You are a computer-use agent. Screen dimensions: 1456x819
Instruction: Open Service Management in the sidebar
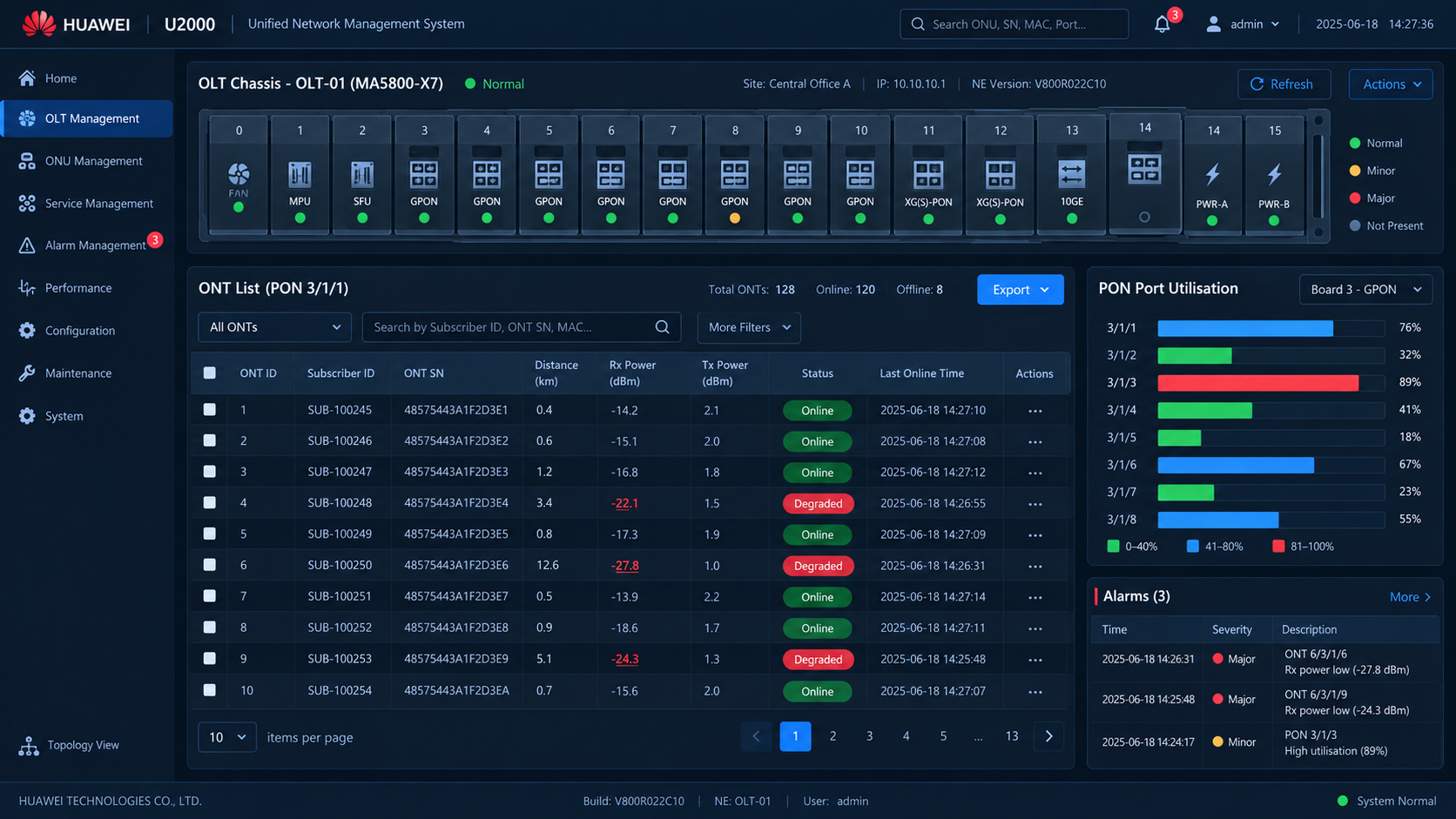87,204
